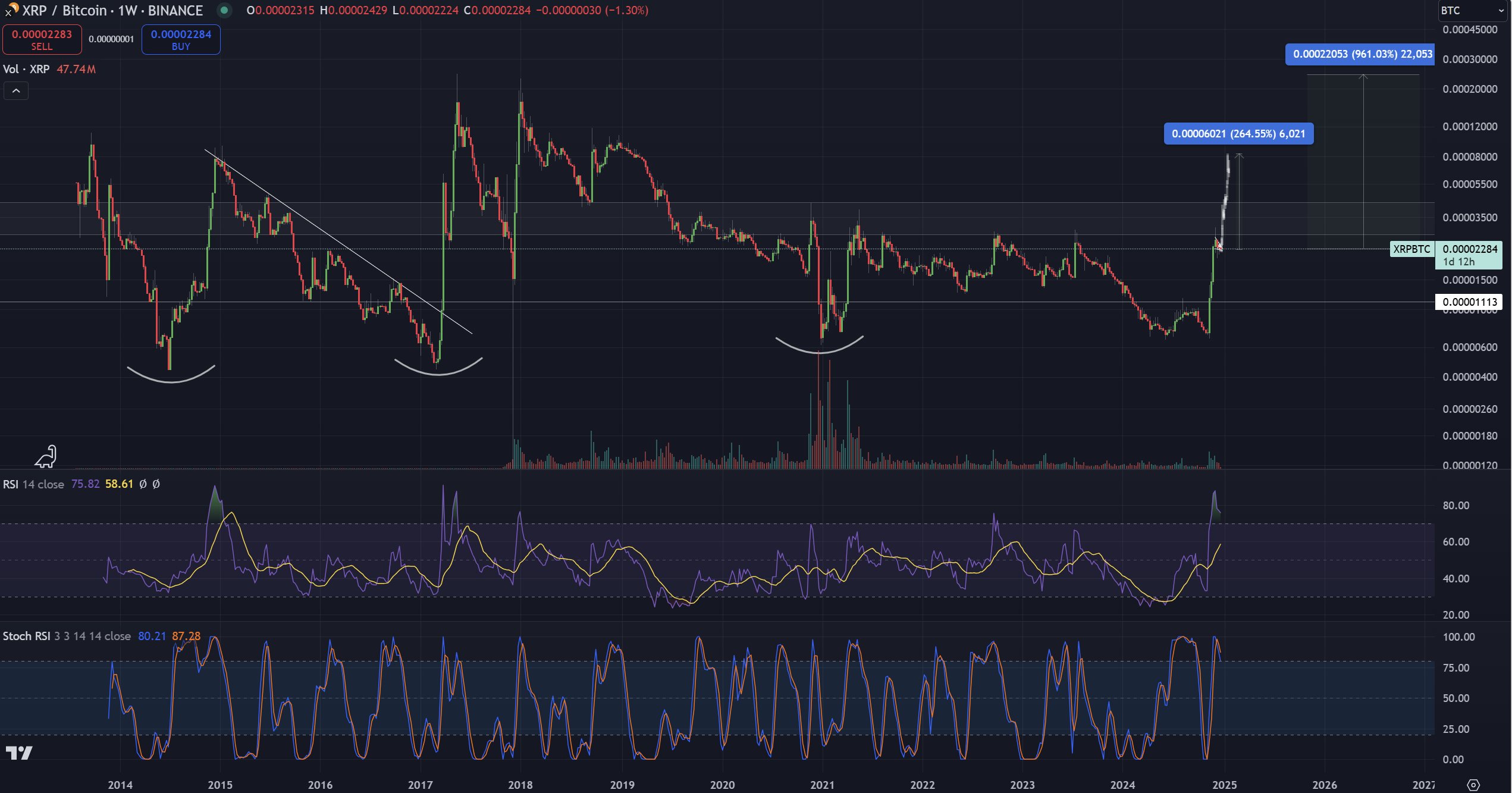Click the close price C0.00002284
1512x793 pixels.
(497, 10)
